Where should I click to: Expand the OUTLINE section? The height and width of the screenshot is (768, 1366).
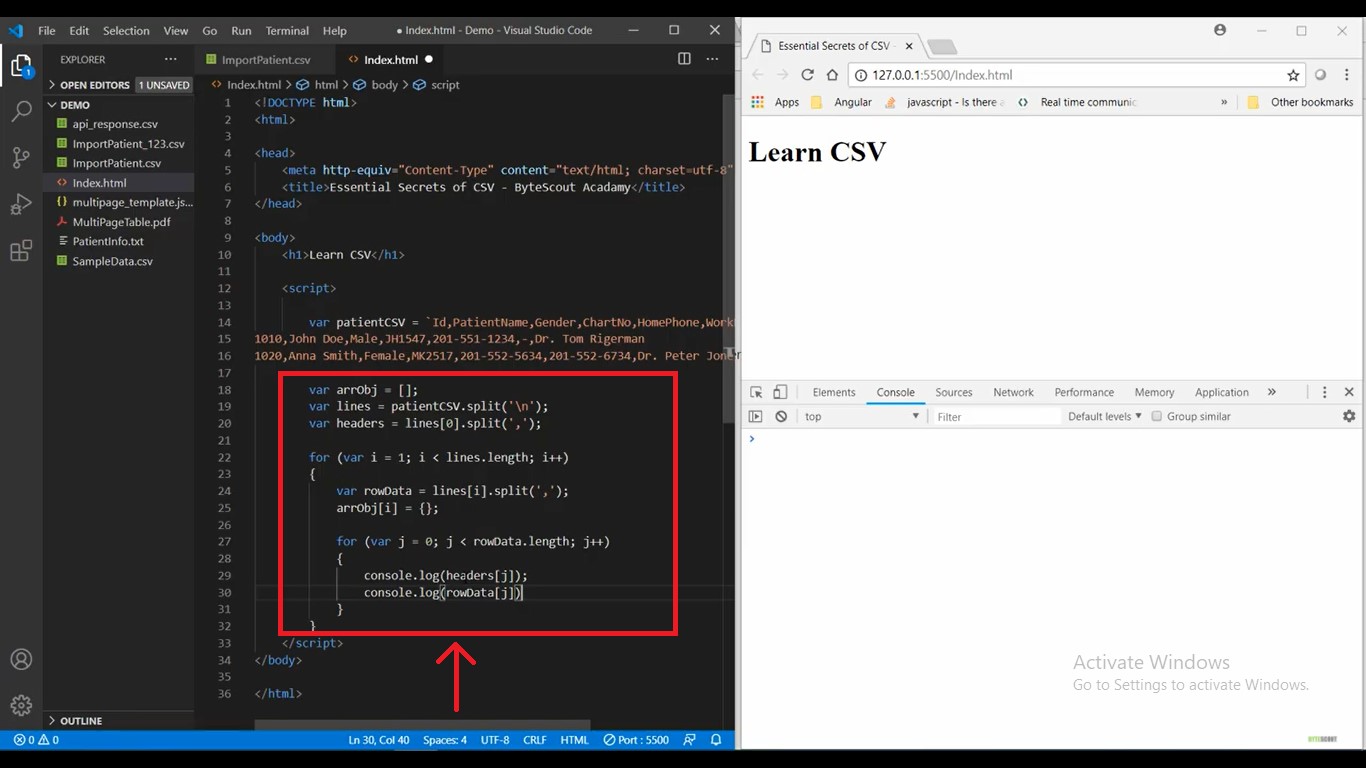81,720
